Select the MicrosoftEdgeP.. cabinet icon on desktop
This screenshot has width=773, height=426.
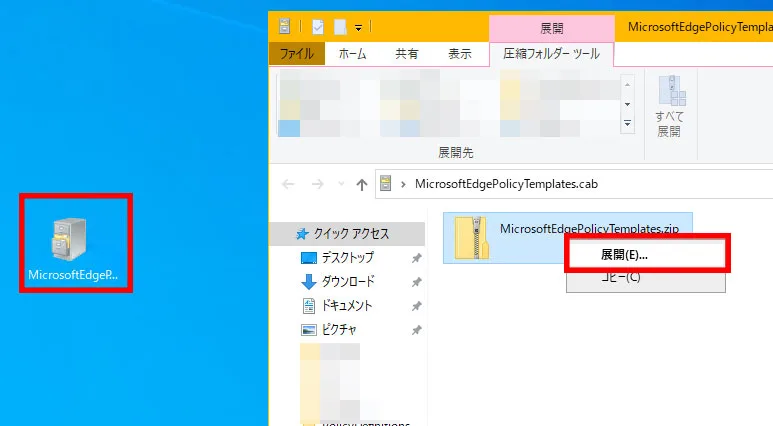(73, 248)
